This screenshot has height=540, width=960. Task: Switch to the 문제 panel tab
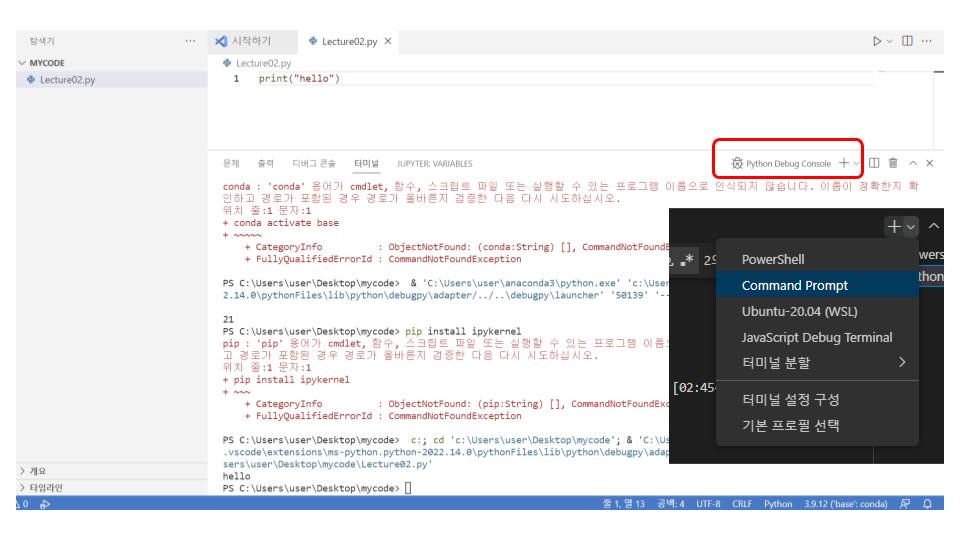tap(231, 163)
